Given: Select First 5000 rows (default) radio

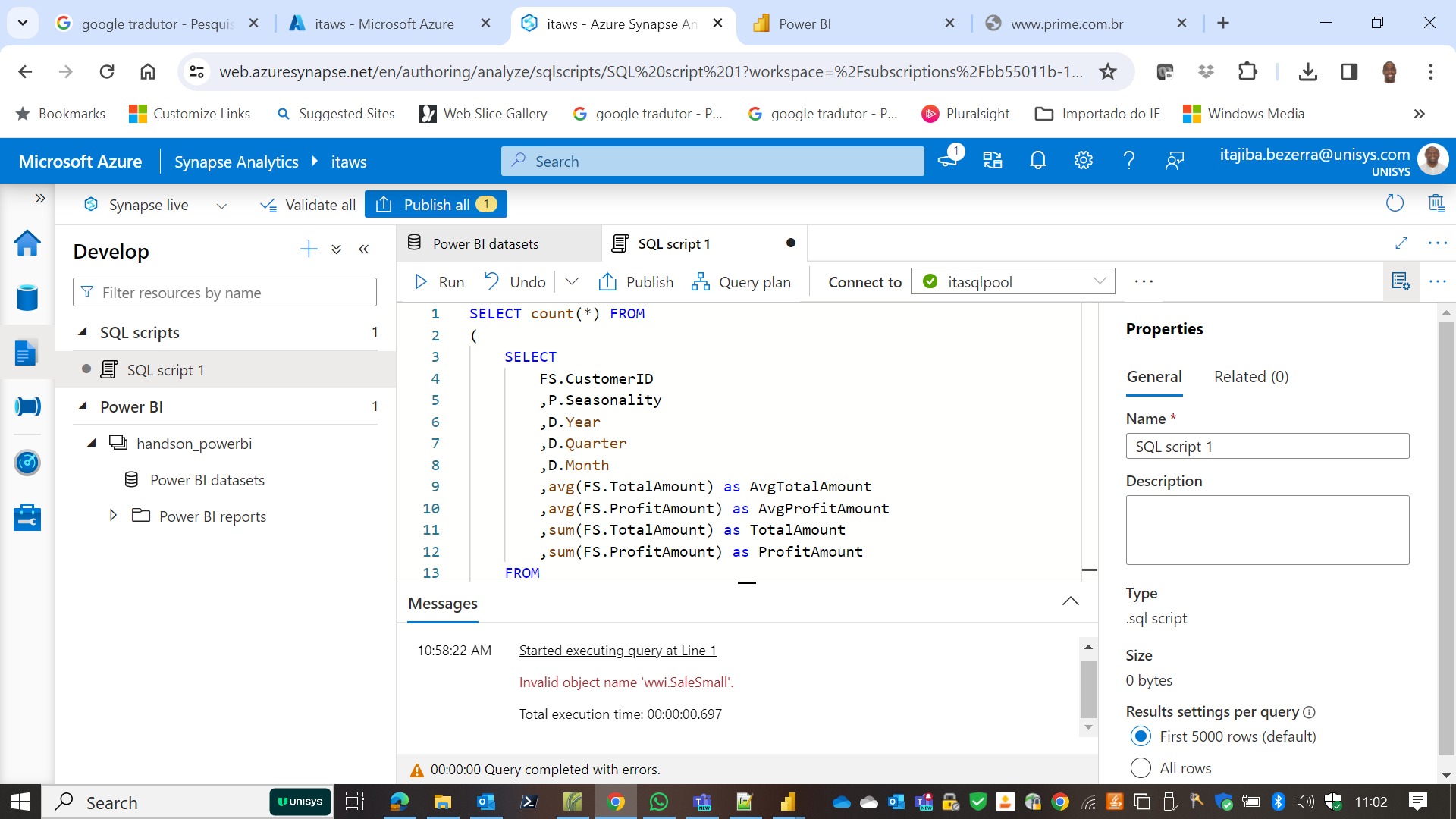Looking at the screenshot, I should coord(1141,736).
